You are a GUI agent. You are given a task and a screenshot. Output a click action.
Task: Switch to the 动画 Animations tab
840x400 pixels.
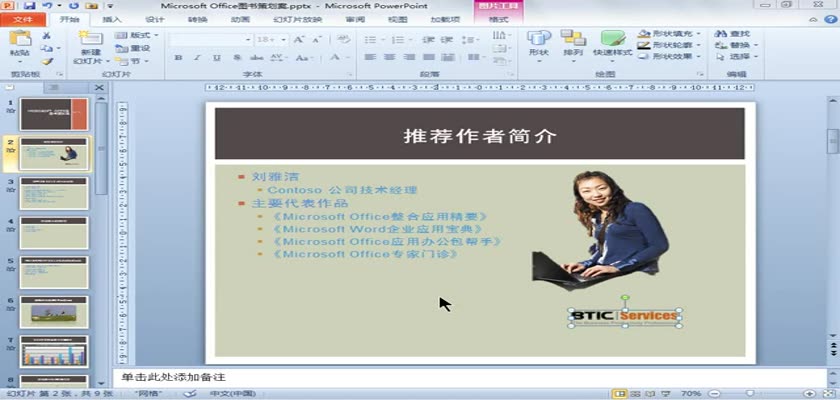click(x=240, y=20)
